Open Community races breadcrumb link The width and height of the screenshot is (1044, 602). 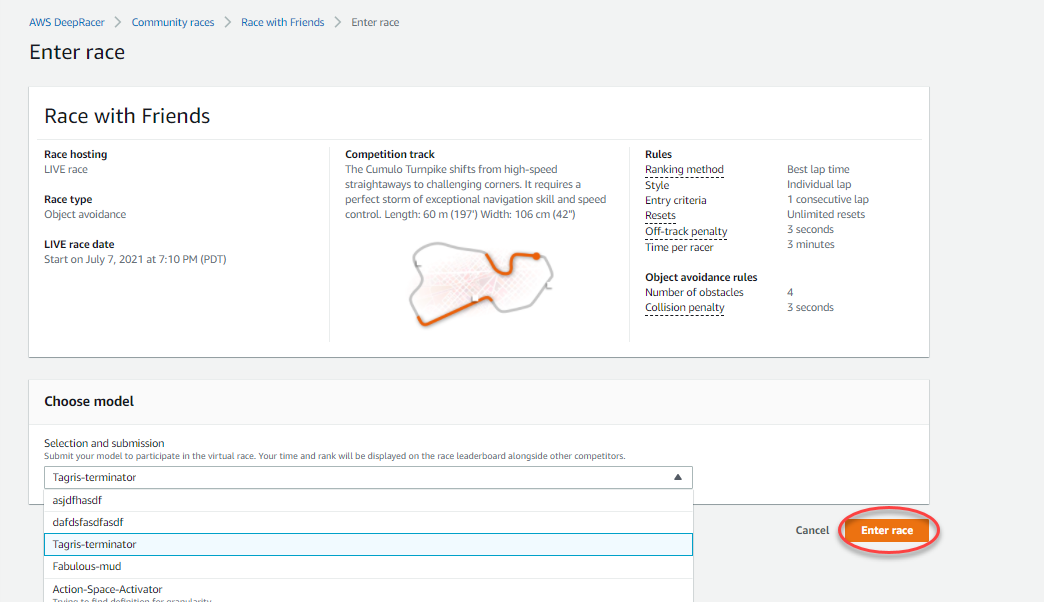[x=173, y=22]
